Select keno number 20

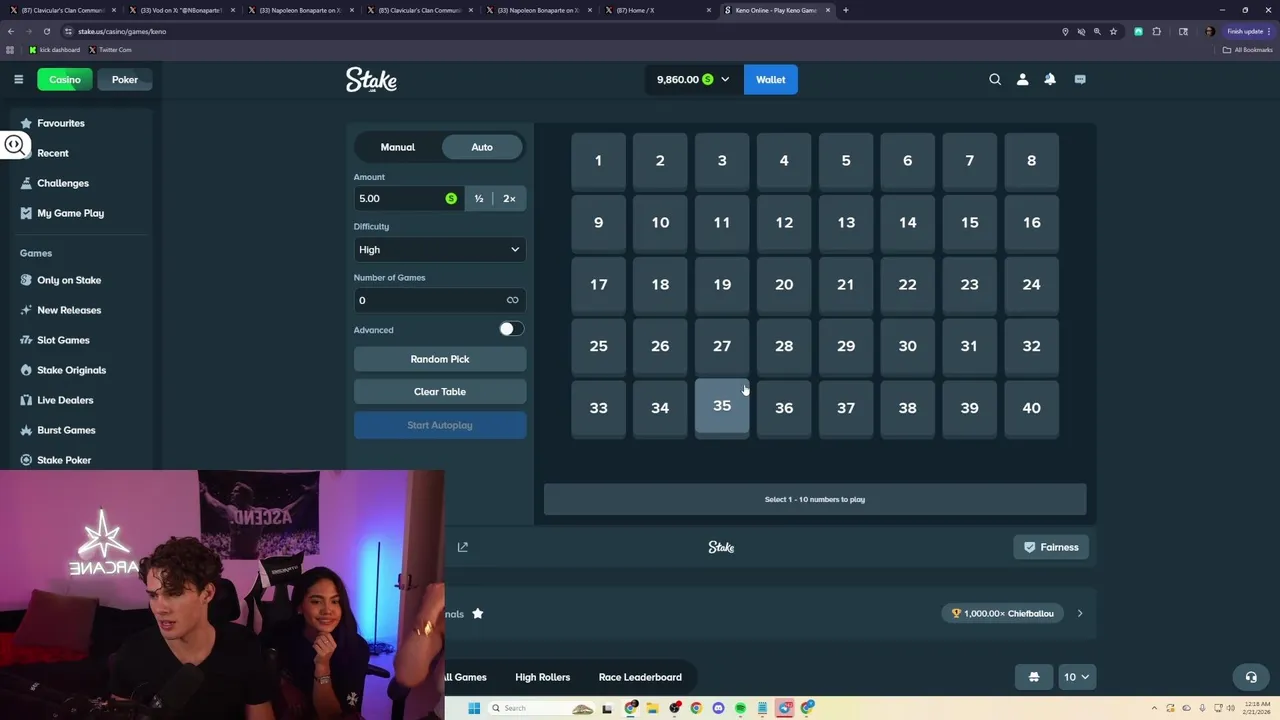click(784, 285)
